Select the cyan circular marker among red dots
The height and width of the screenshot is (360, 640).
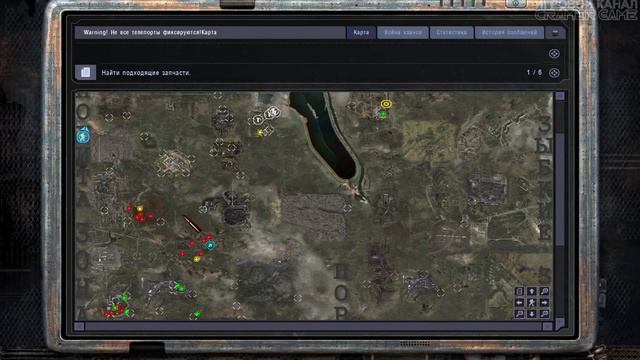(210, 245)
